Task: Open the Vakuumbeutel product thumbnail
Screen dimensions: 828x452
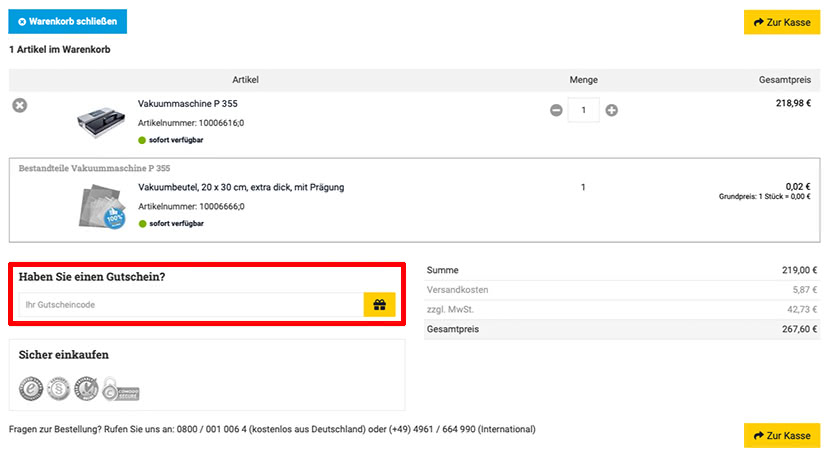Action: tap(102, 206)
